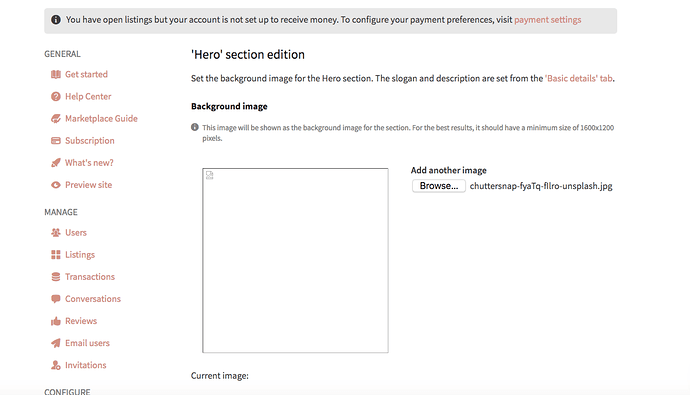Click the Help Center question mark icon

(55, 96)
